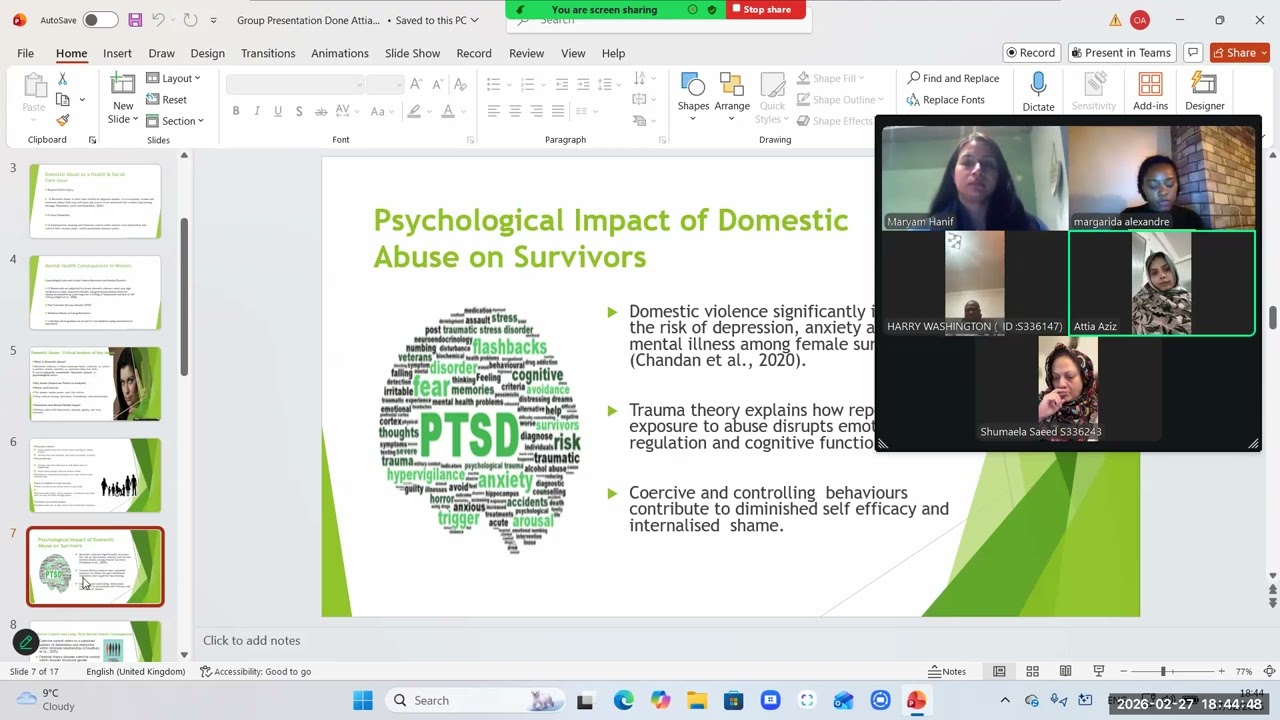This screenshot has height=720, width=1280.
Task: Toggle the AutoSave switch
Action: point(100,20)
